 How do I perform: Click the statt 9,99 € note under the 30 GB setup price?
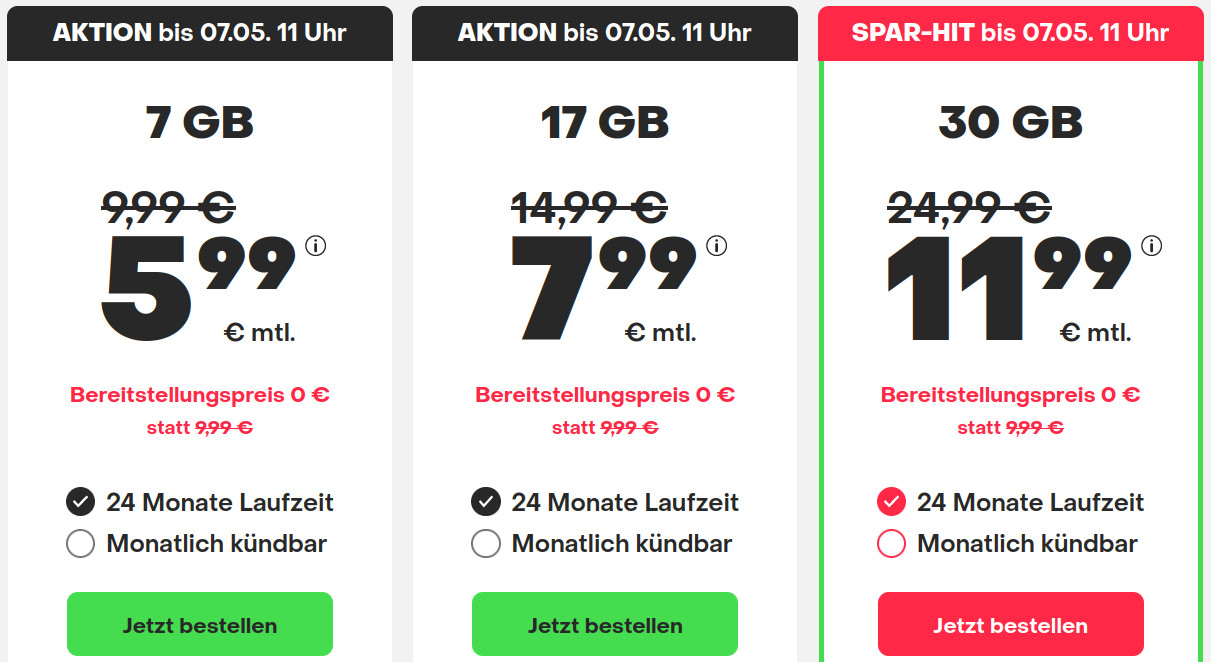click(x=1010, y=427)
